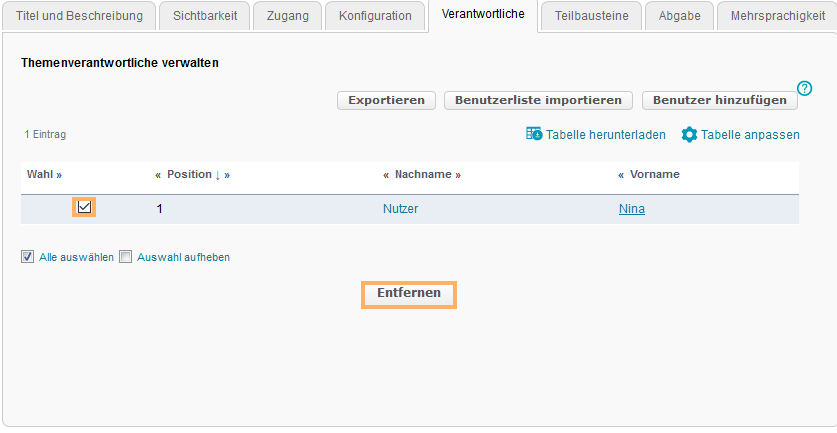Move Position column right with » arrow
The image size is (837, 433).
tap(227, 175)
